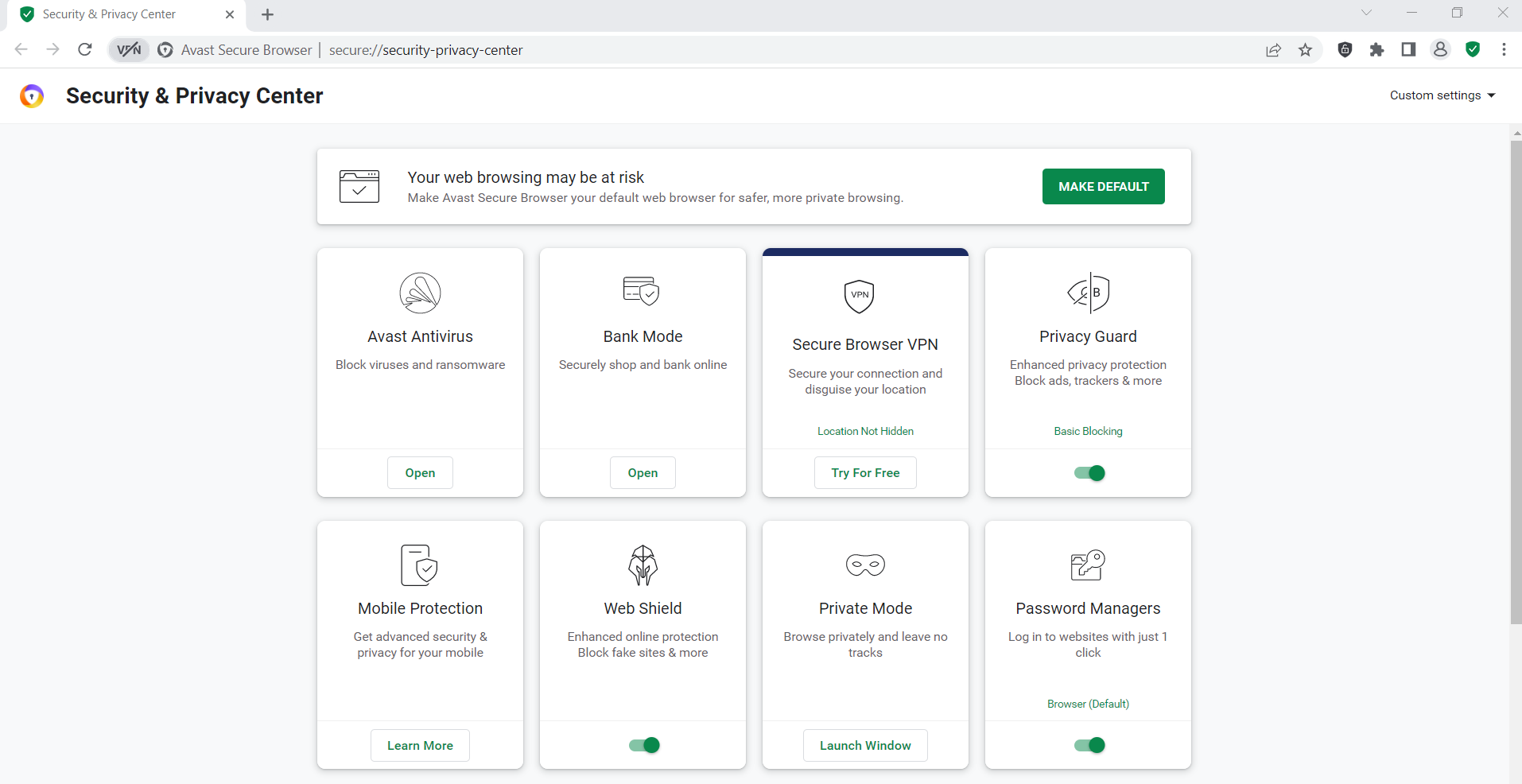Turn off the Password Managers toggle
Screen dimensions: 1522x784
click(x=1089, y=745)
